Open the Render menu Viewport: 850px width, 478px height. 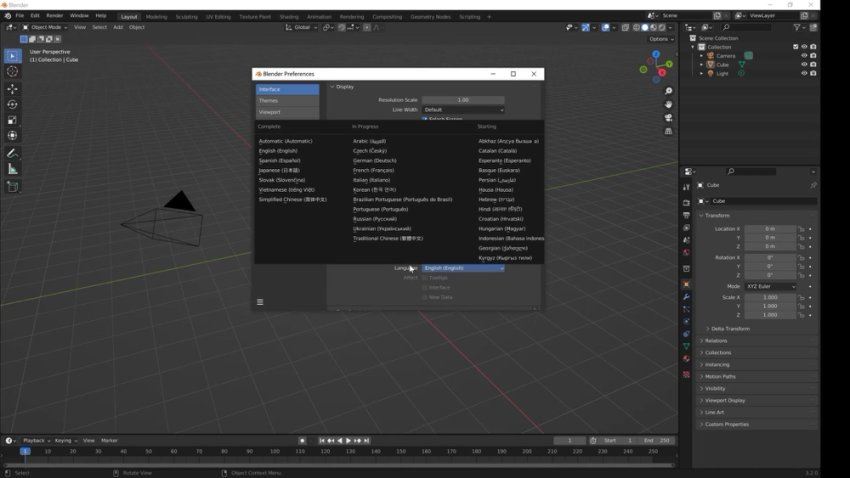(x=55, y=16)
